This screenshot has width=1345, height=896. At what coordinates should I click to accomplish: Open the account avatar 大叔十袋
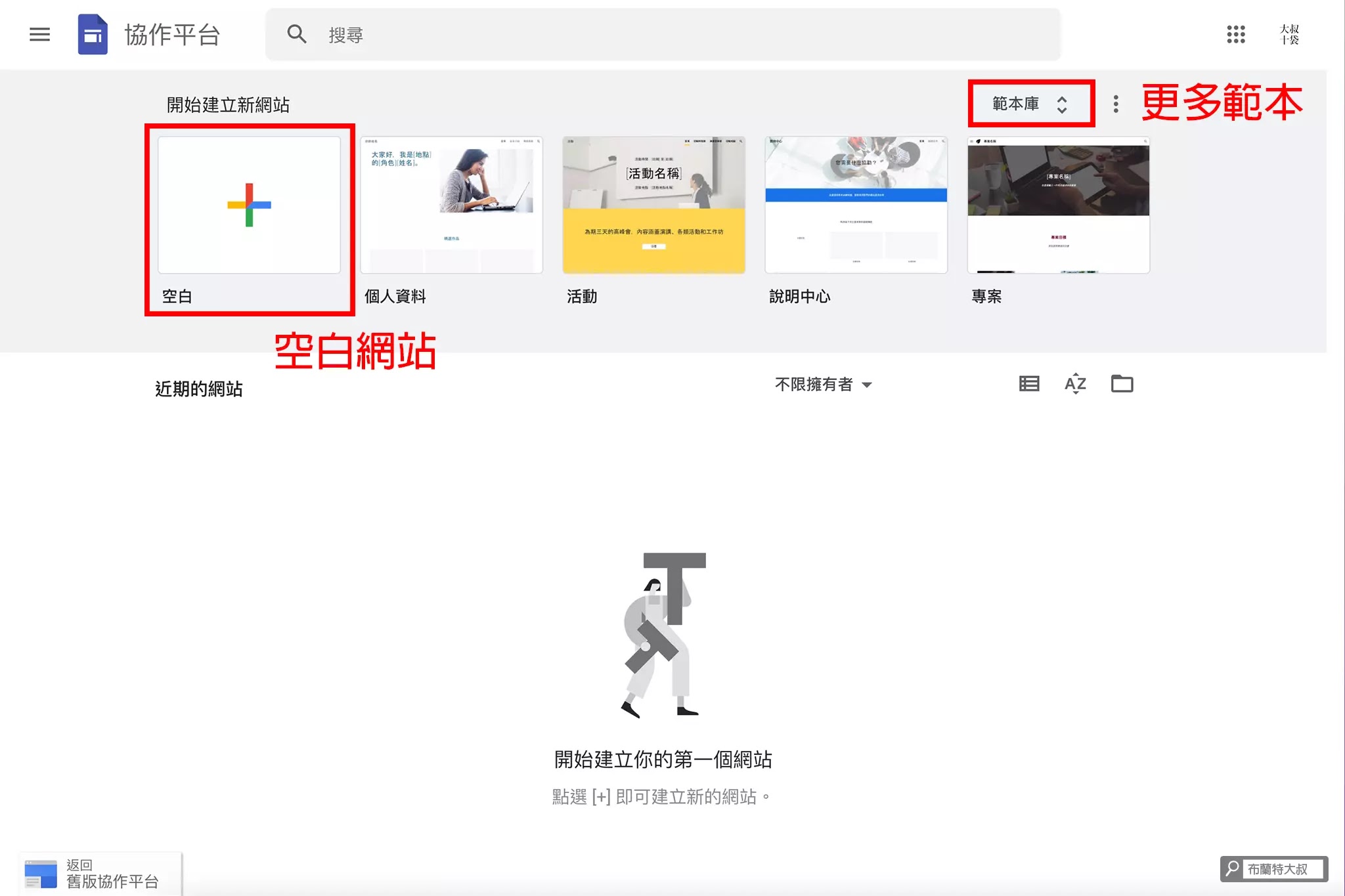pyautogui.click(x=1289, y=34)
